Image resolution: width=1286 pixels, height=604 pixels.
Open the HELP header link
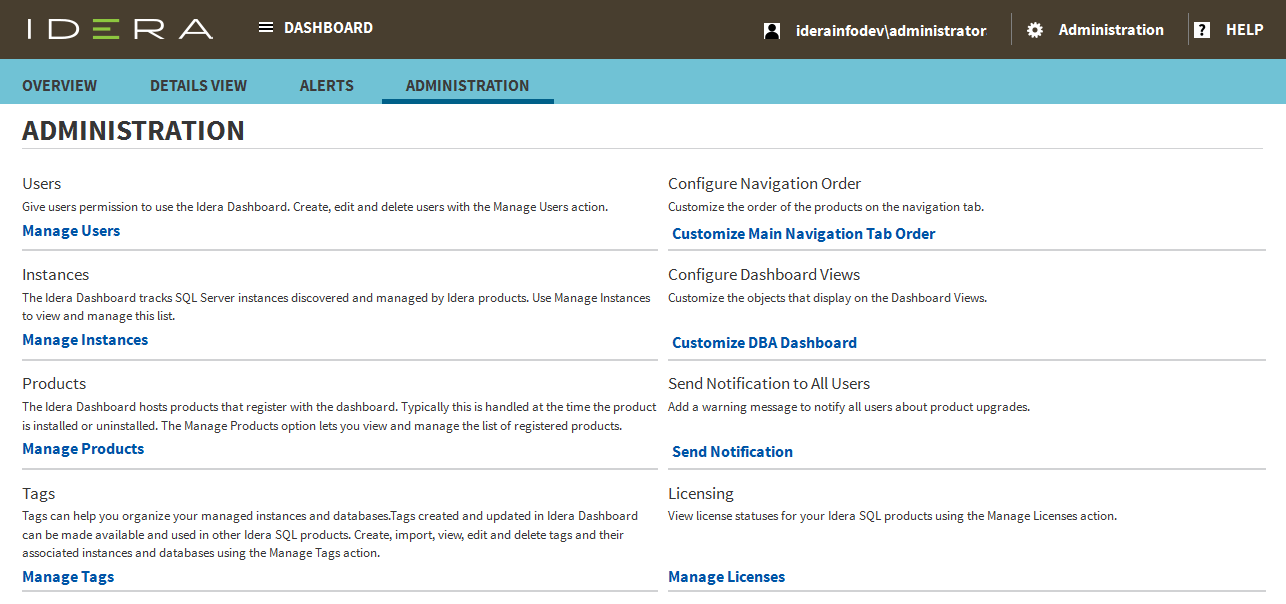(1245, 30)
